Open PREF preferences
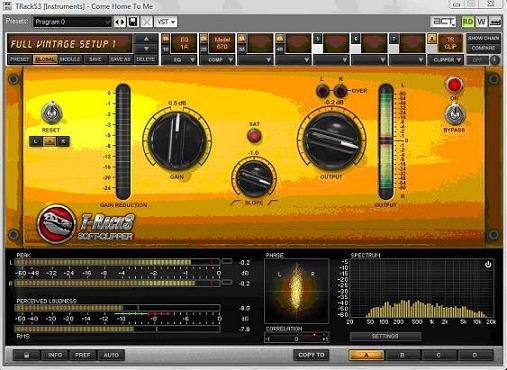The image size is (507, 370). click(83, 355)
